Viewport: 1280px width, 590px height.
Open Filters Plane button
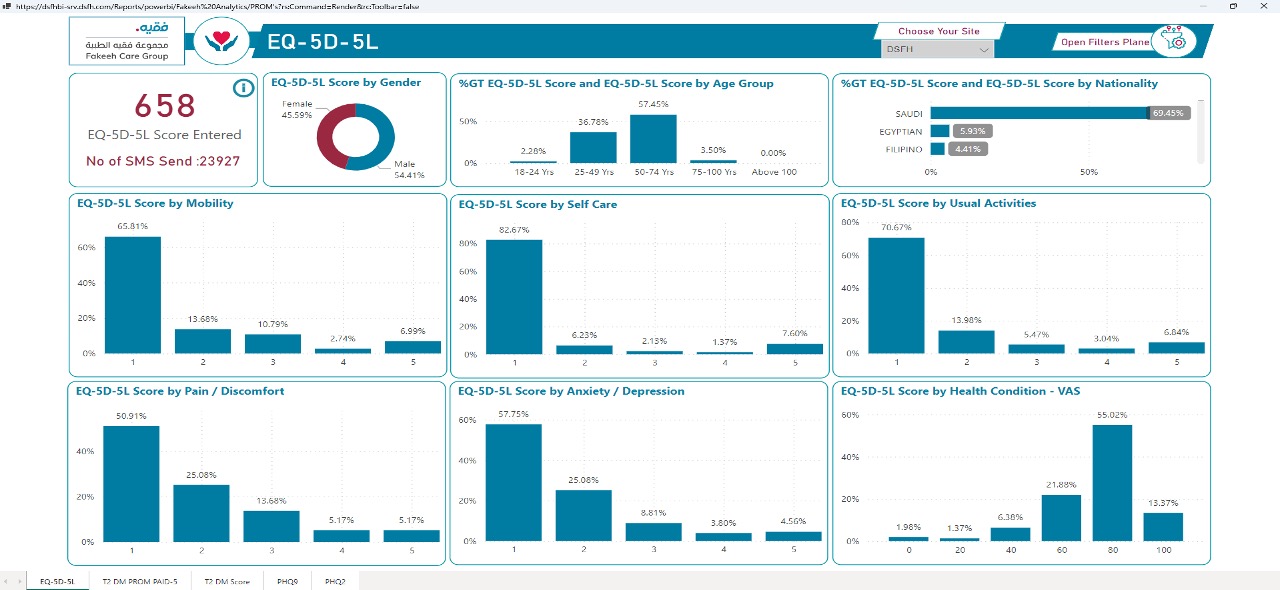[1105, 42]
